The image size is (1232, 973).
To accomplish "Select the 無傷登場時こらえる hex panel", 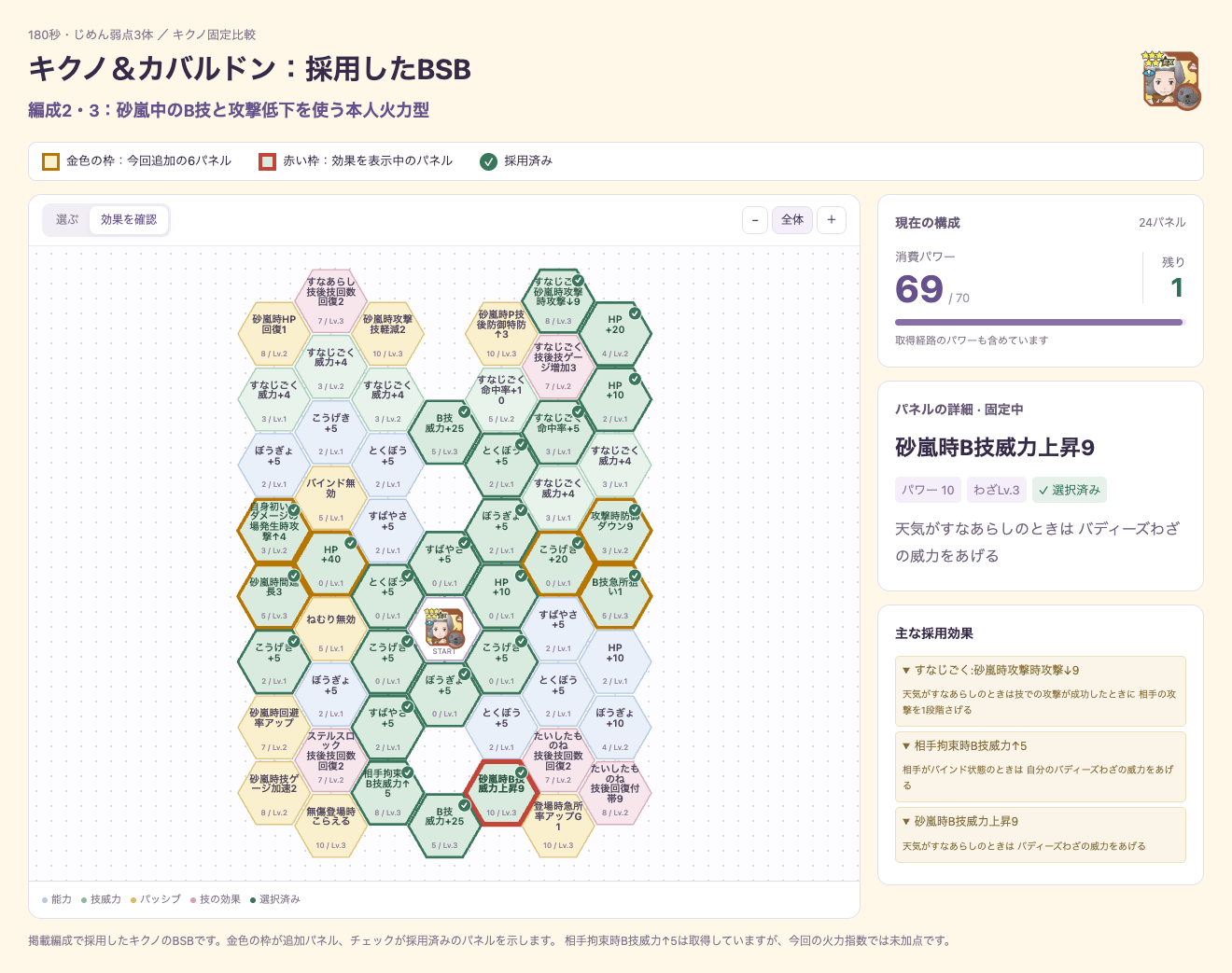I will [x=331, y=827].
